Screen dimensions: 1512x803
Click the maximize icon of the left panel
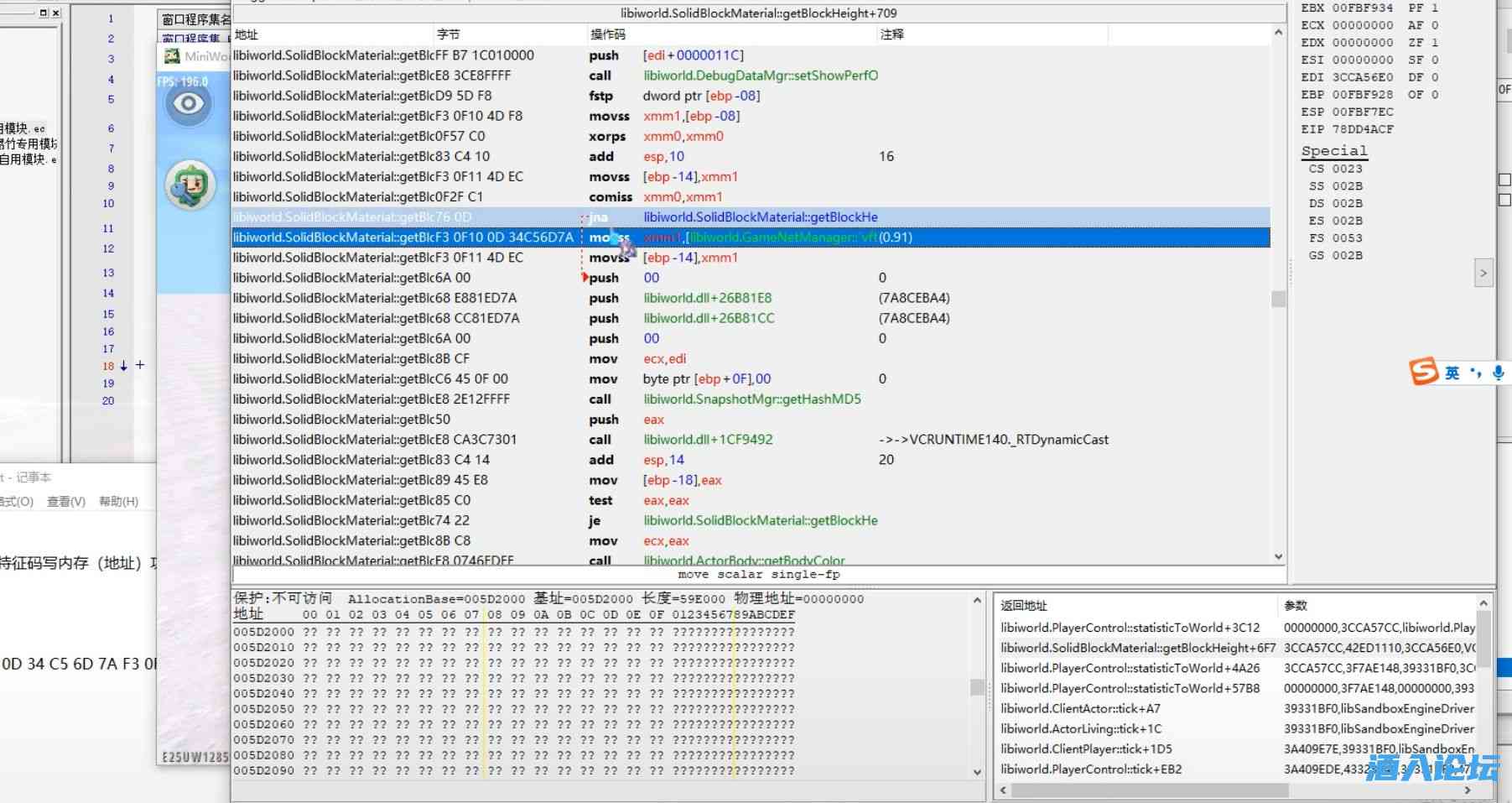click(x=44, y=13)
